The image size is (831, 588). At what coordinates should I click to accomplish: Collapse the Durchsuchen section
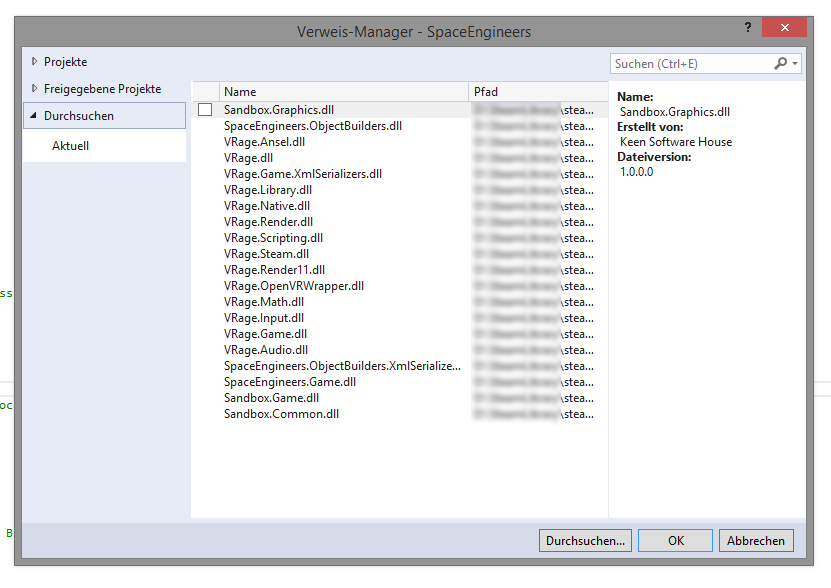tap(33, 115)
